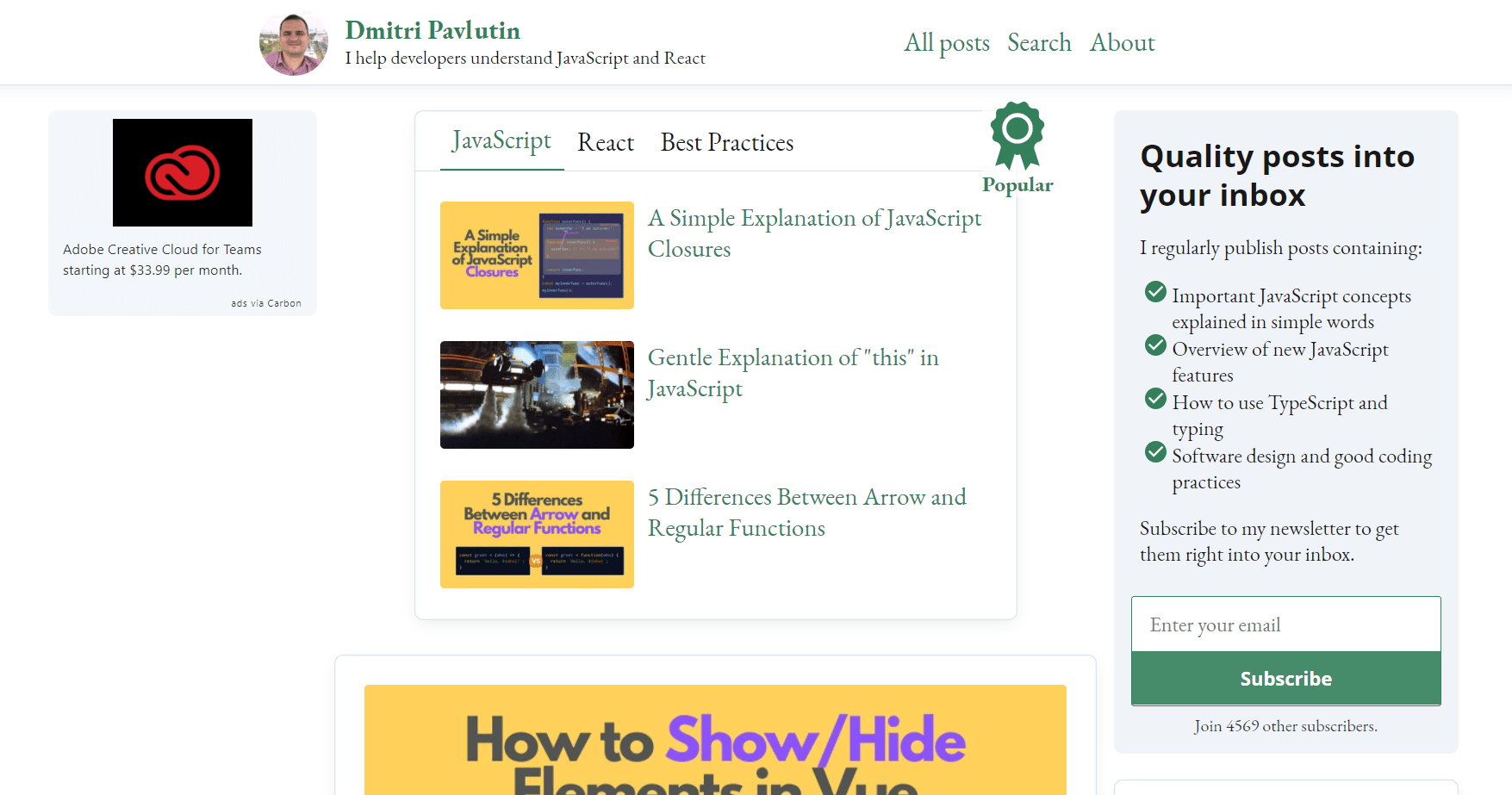This screenshot has width=1512, height=795.
Task: Click the Adobe Creative Cloud logo
Action: pyautogui.click(x=183, y=172)
